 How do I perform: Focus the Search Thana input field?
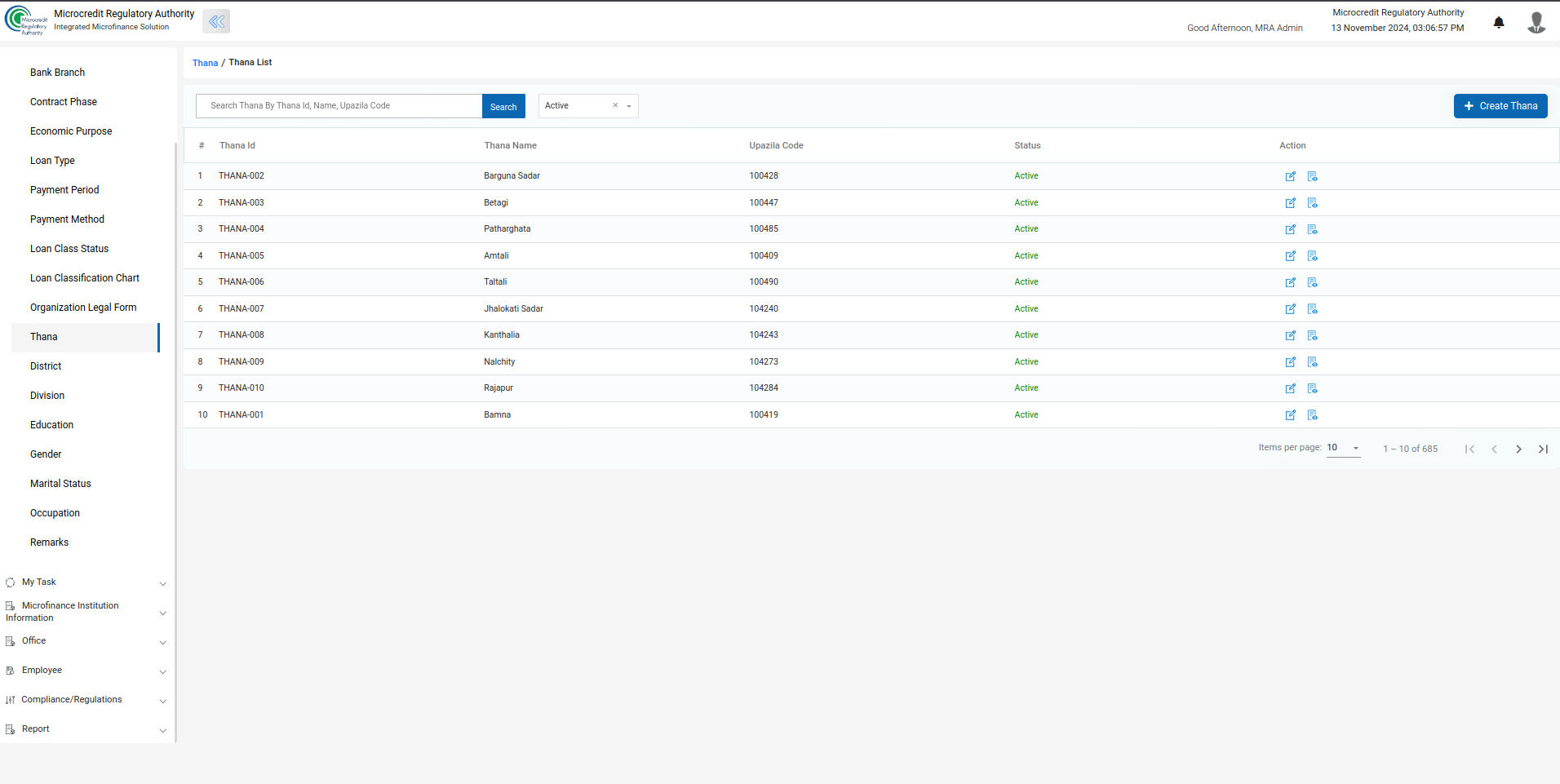tap(339, 106)
